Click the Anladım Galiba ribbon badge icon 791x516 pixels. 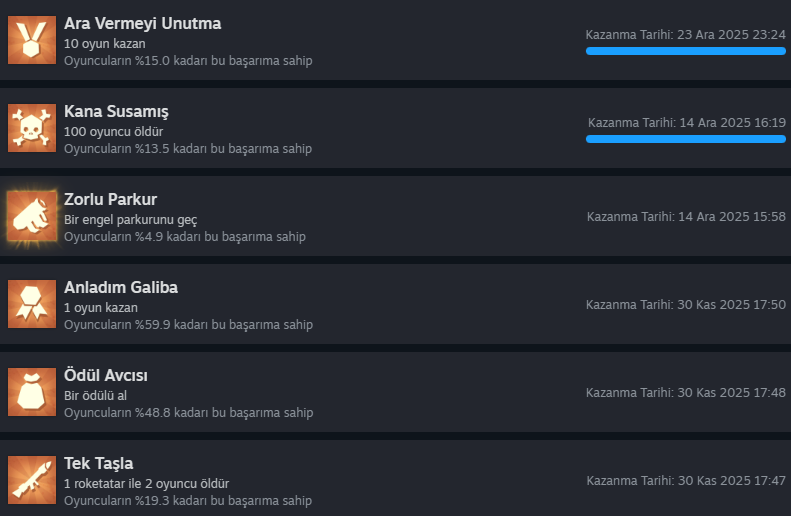tap(32, 304)
